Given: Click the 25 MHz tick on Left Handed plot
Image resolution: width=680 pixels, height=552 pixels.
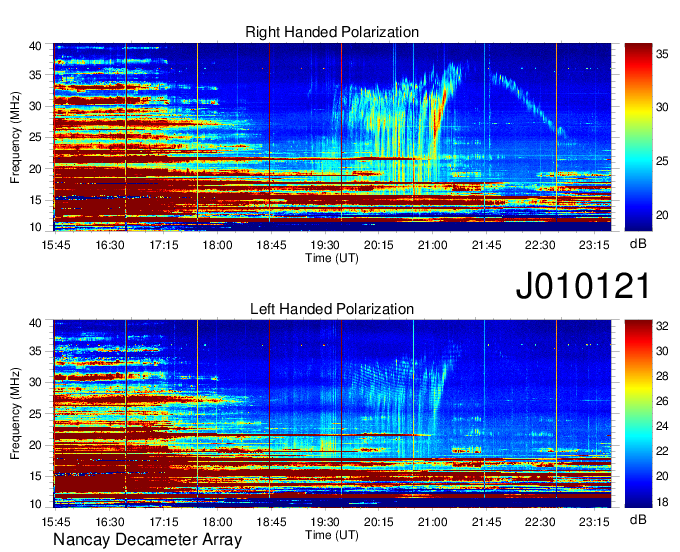Looking at the screenshot, I should (35, 414).
